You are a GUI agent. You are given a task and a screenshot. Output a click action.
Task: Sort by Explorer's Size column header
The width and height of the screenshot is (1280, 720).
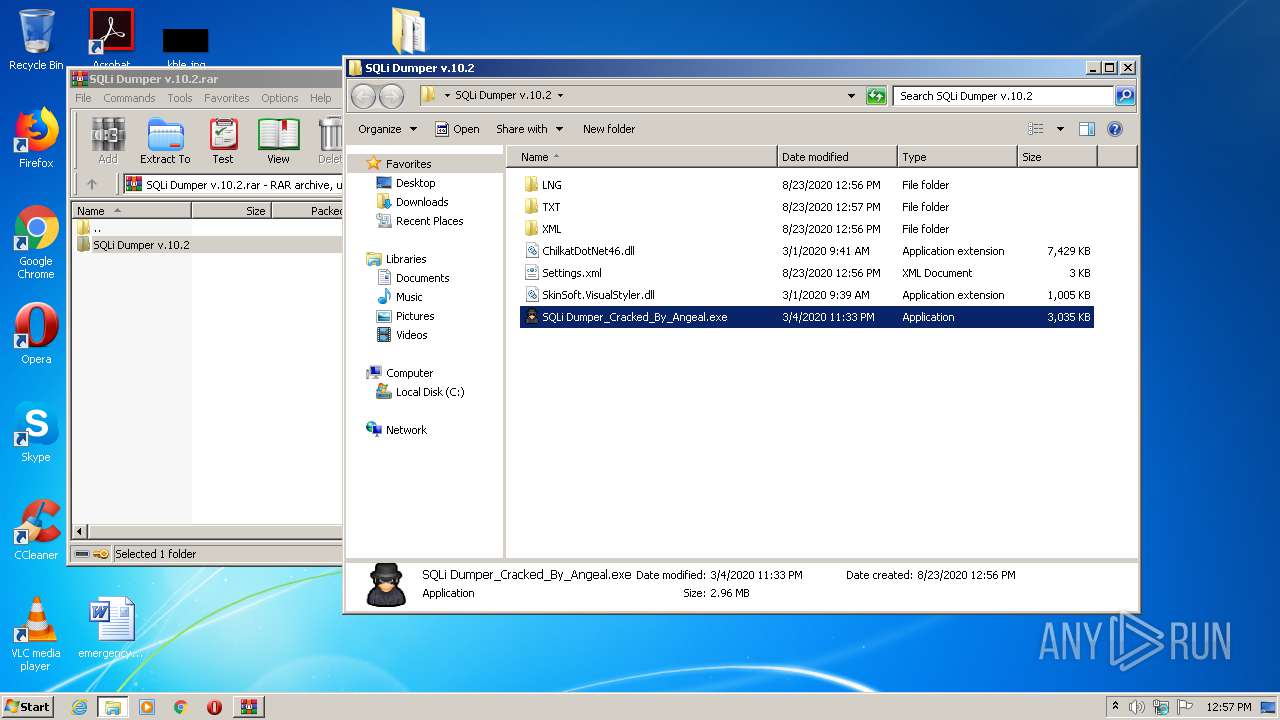[x=1057, y=157]
